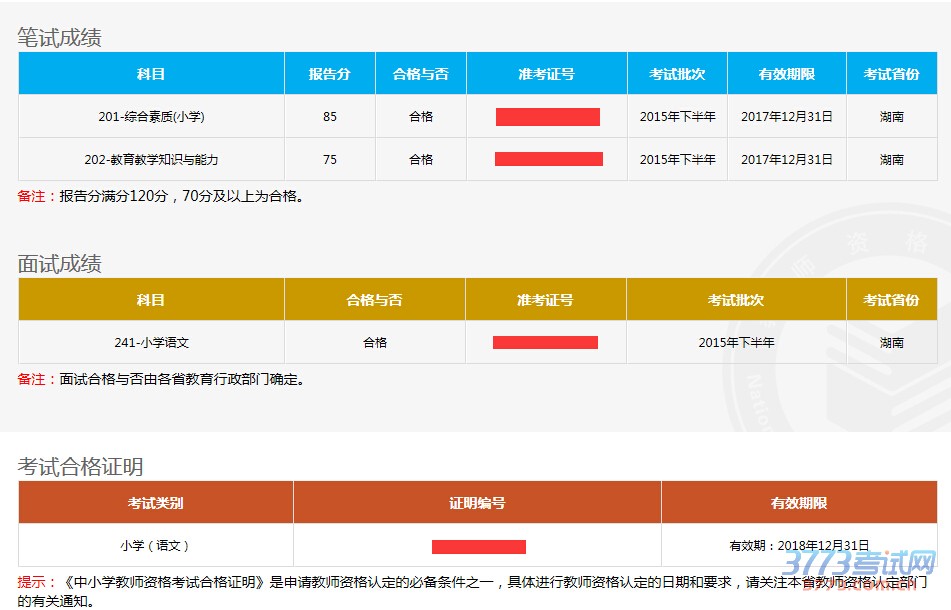This screenshot has height=610, width=951.
Task: Click the score 75 cell
Action: tap(330, 160)
